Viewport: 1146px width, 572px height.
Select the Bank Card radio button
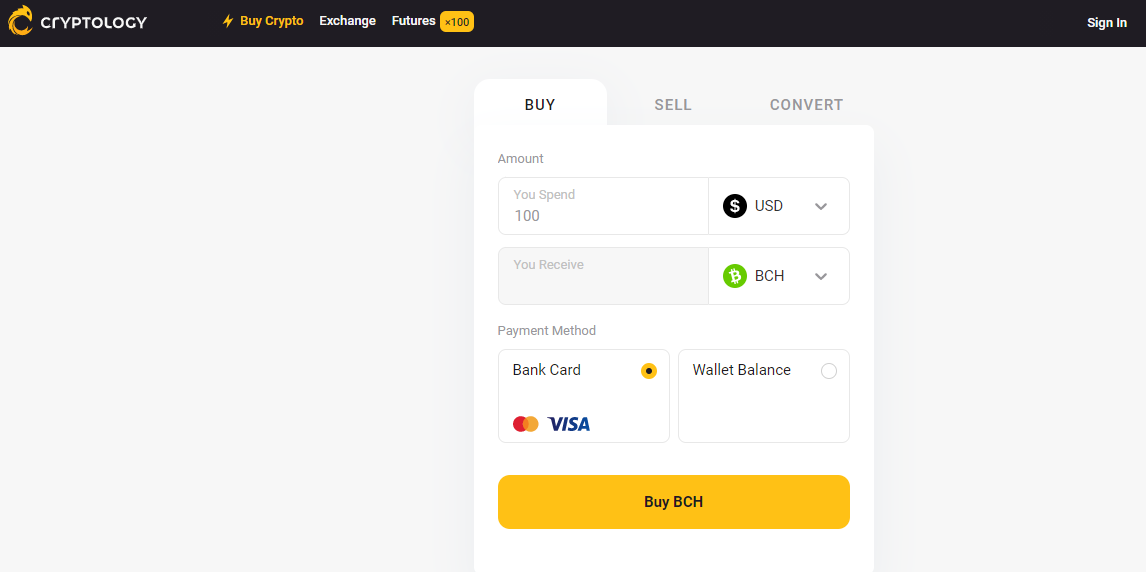[x=649, y=371]
